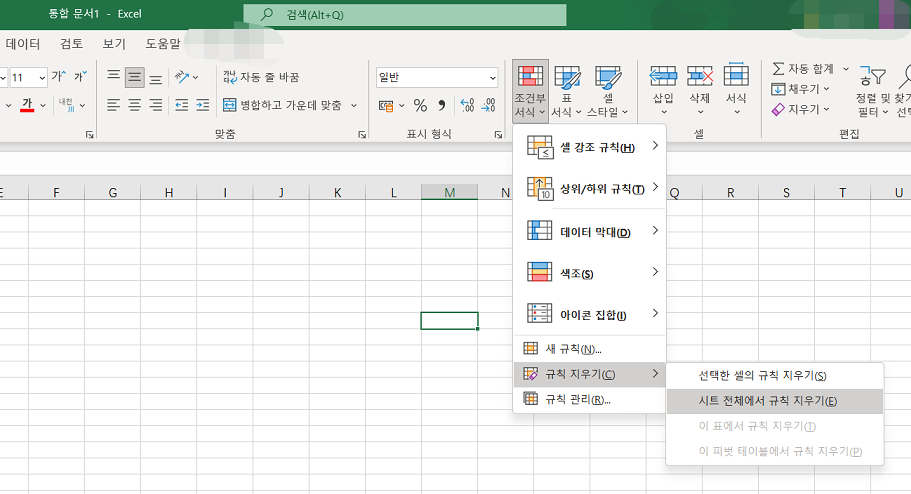Toggle center horizontal alignment
The width and height of the screenshot is (911, 494).
click(135, 105)
